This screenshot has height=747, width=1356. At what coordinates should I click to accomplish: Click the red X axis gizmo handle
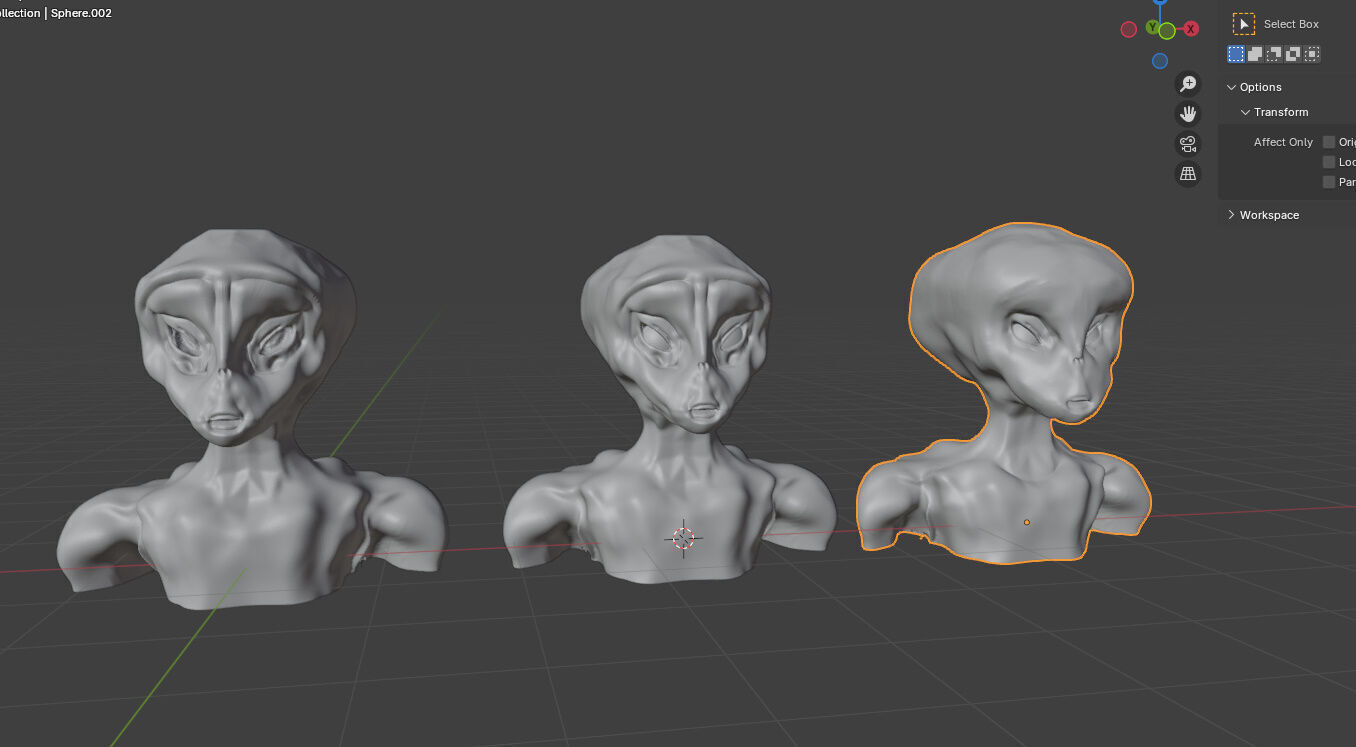[1191, 29]
